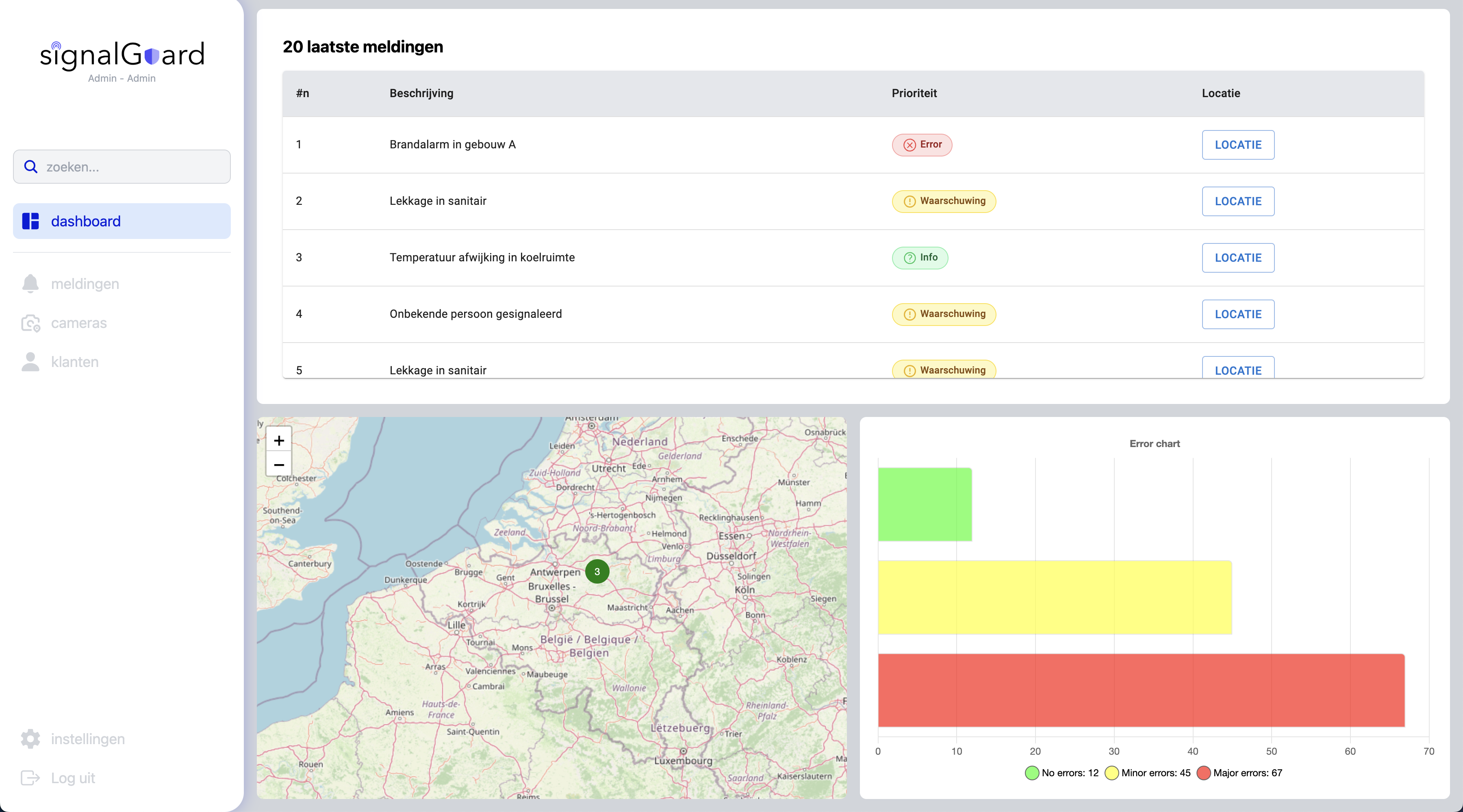Click the instellingen gear icon
This screenshot has height=812, width=1463.
[30, 739]
